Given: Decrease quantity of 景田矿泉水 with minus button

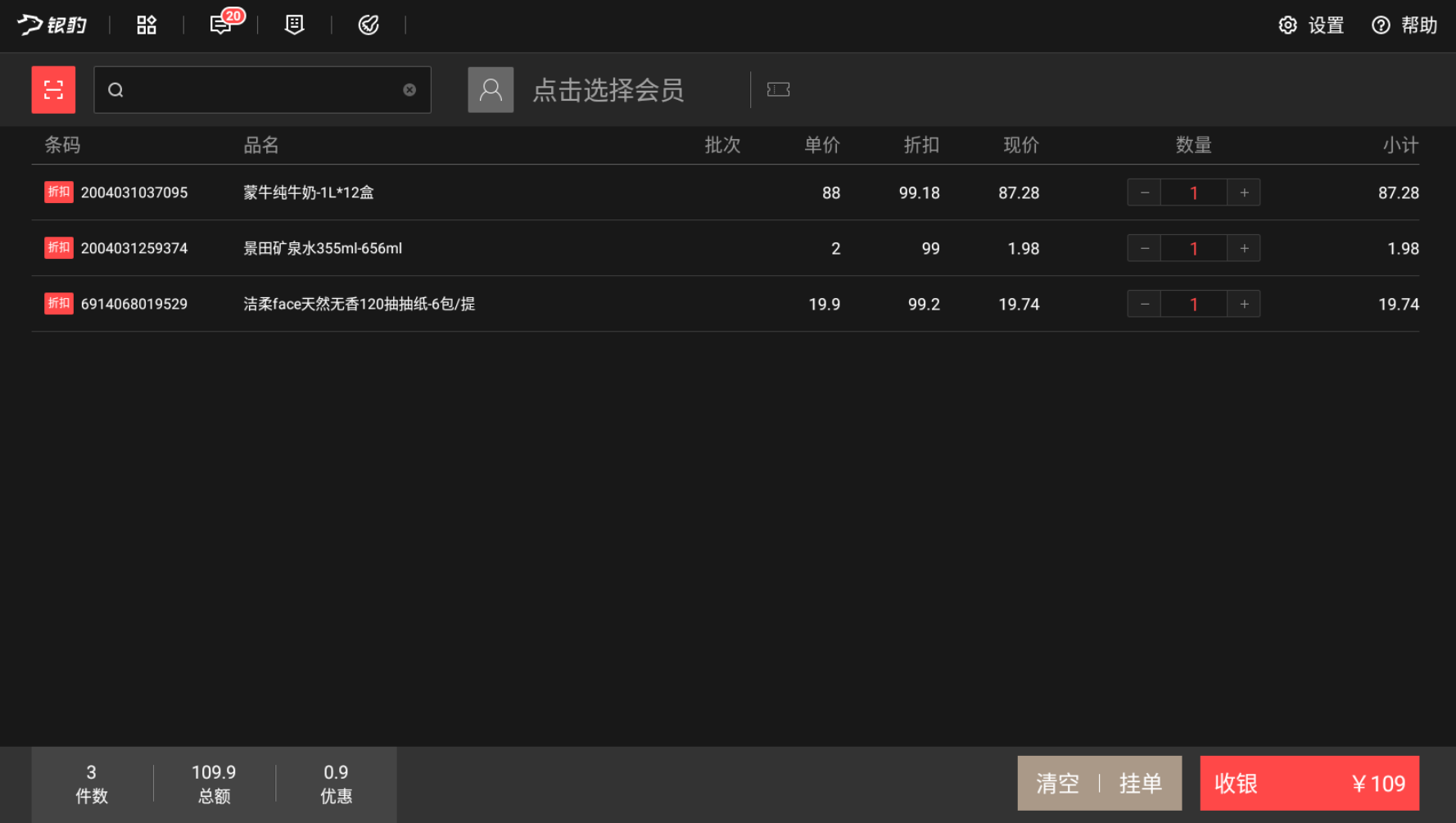Looking at the screenshot, I should [x=1143, y=247].
